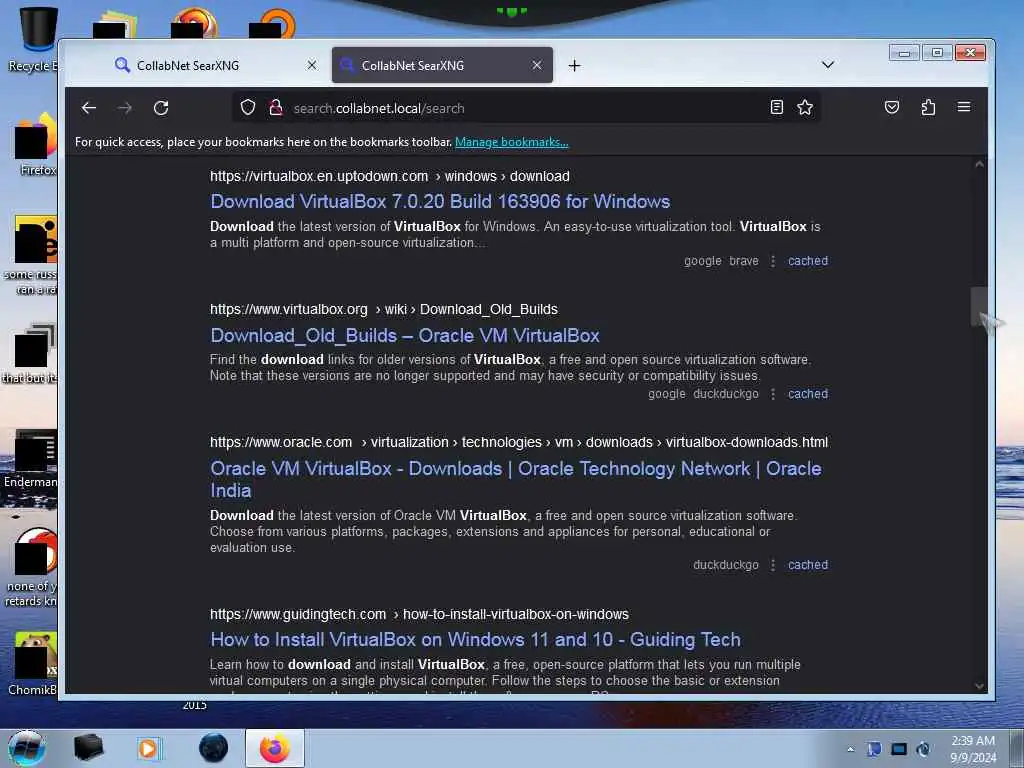Open Firefox from the taskbar

(275, 748)
